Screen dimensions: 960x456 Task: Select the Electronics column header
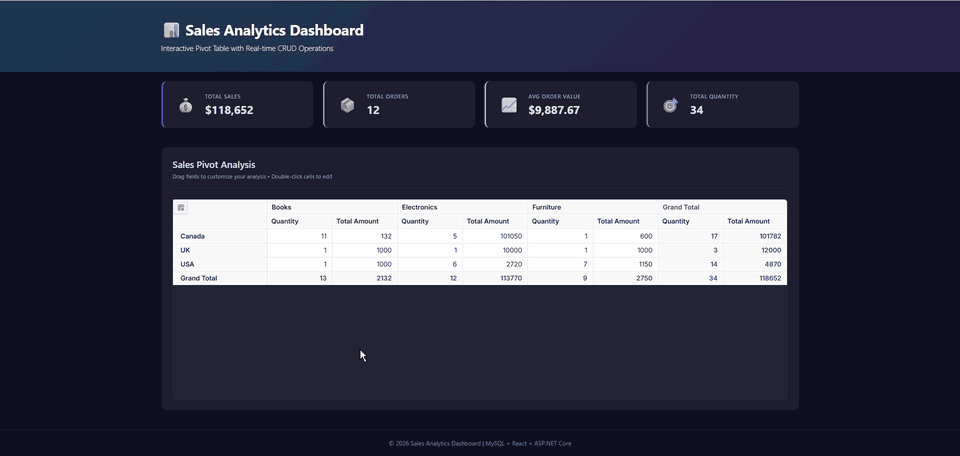(462, 207)
